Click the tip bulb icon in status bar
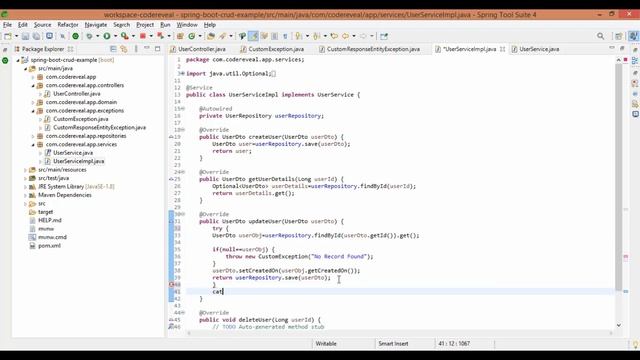Screen dimensions: 640x360 (x=635, y=344)
